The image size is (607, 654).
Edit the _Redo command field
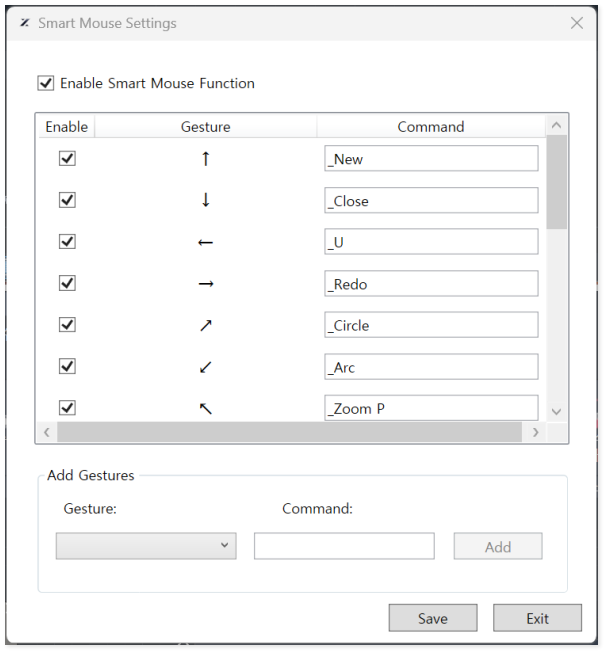[431, 283]
